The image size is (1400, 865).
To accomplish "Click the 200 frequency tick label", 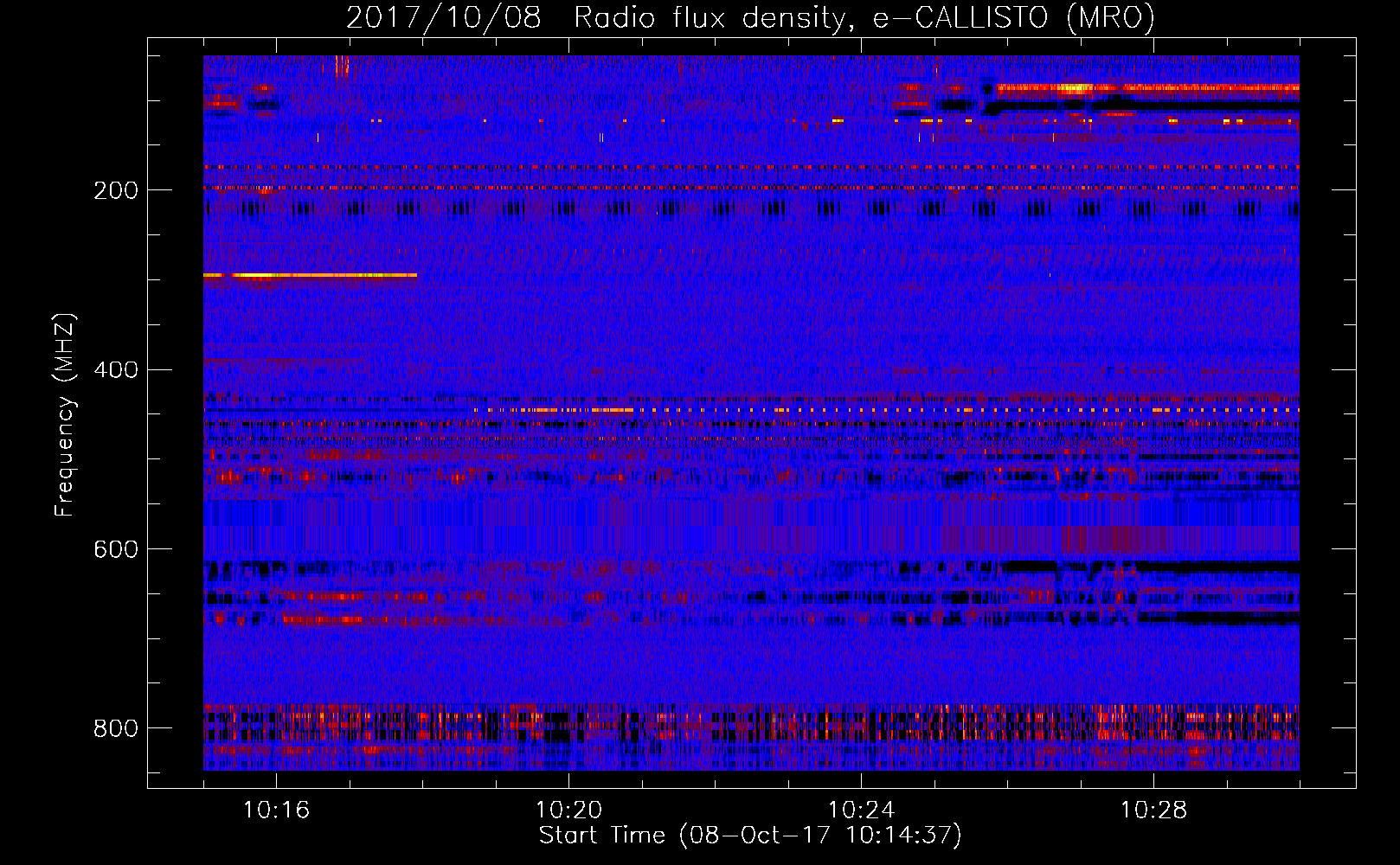I will pos(116,190).
